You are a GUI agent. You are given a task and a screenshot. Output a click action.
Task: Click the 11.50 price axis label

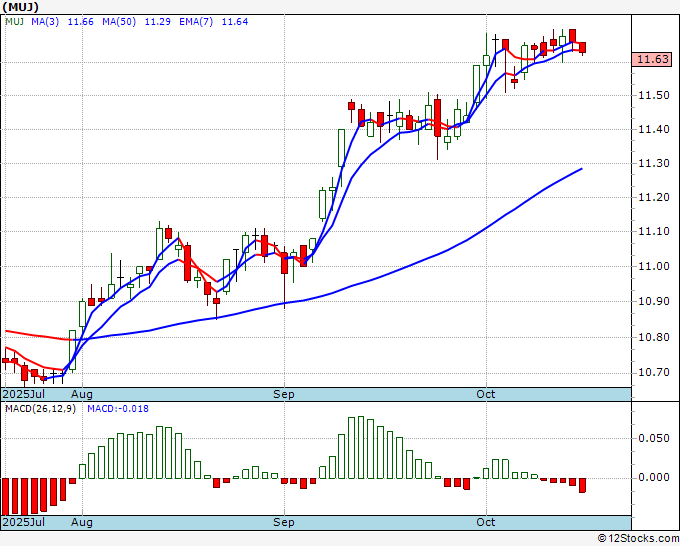coord(654,95)
